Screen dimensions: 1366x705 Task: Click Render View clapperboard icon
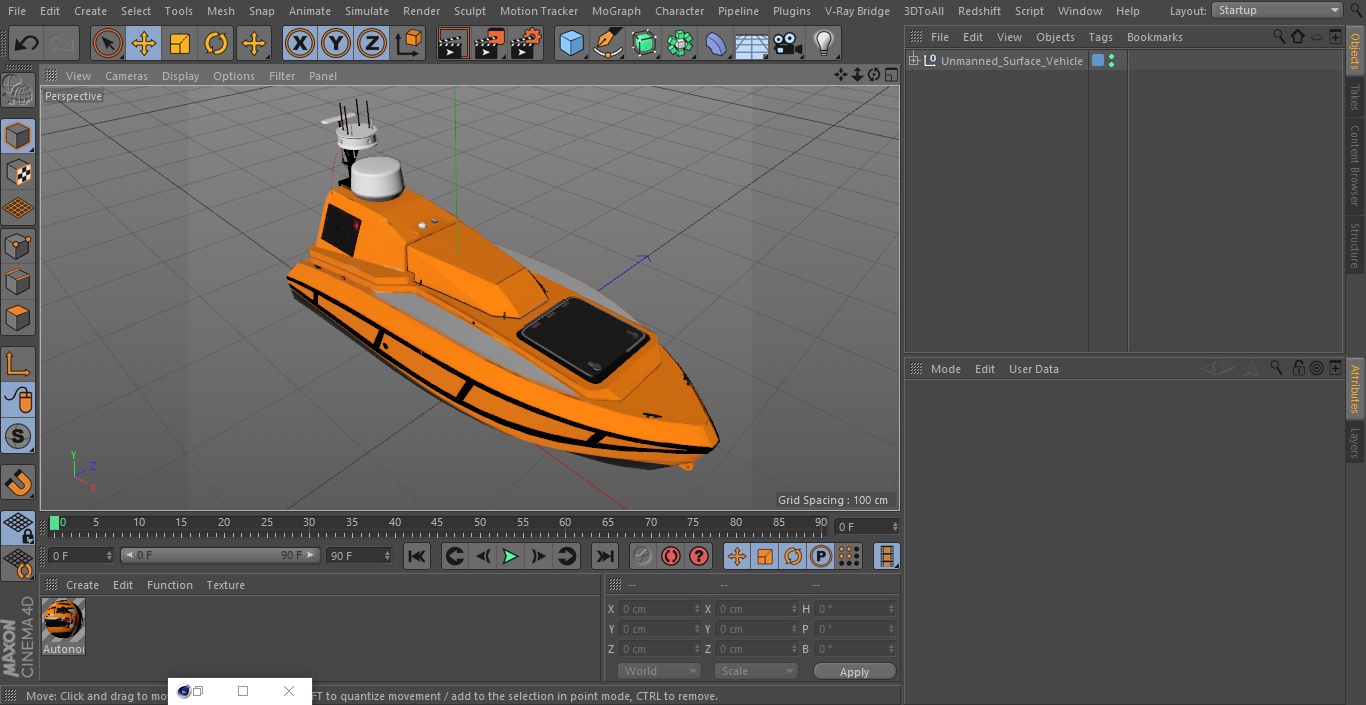pyautogui.click(x=453, y=43)
